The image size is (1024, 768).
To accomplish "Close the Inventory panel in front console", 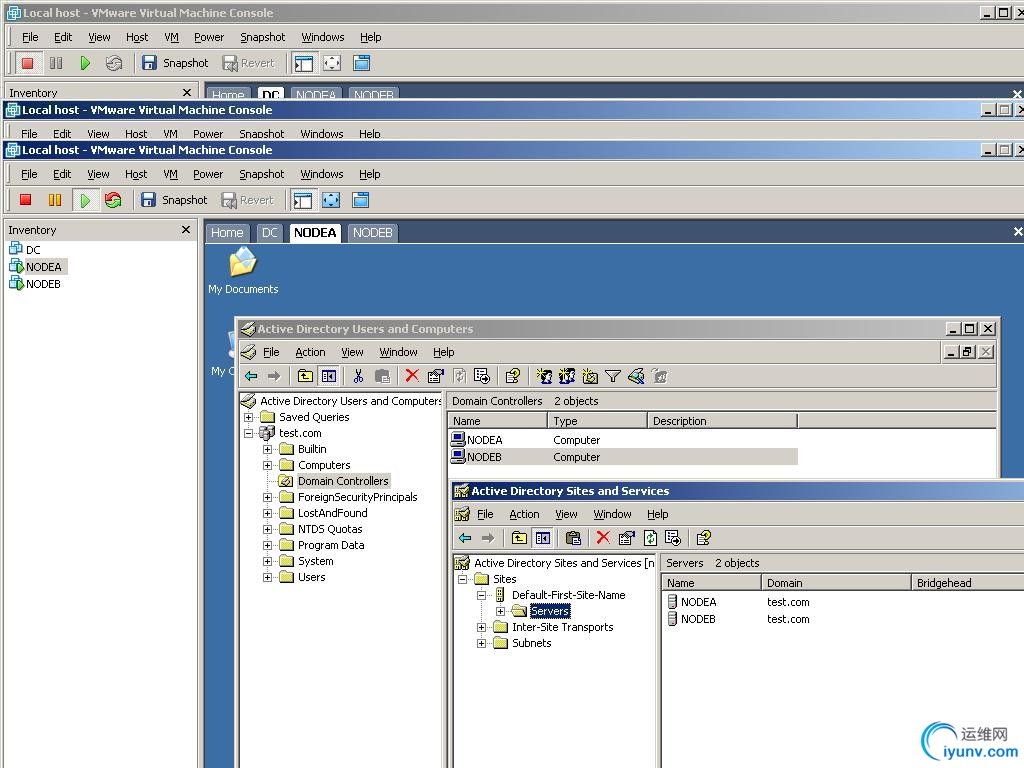I will (x=186, y=230).
